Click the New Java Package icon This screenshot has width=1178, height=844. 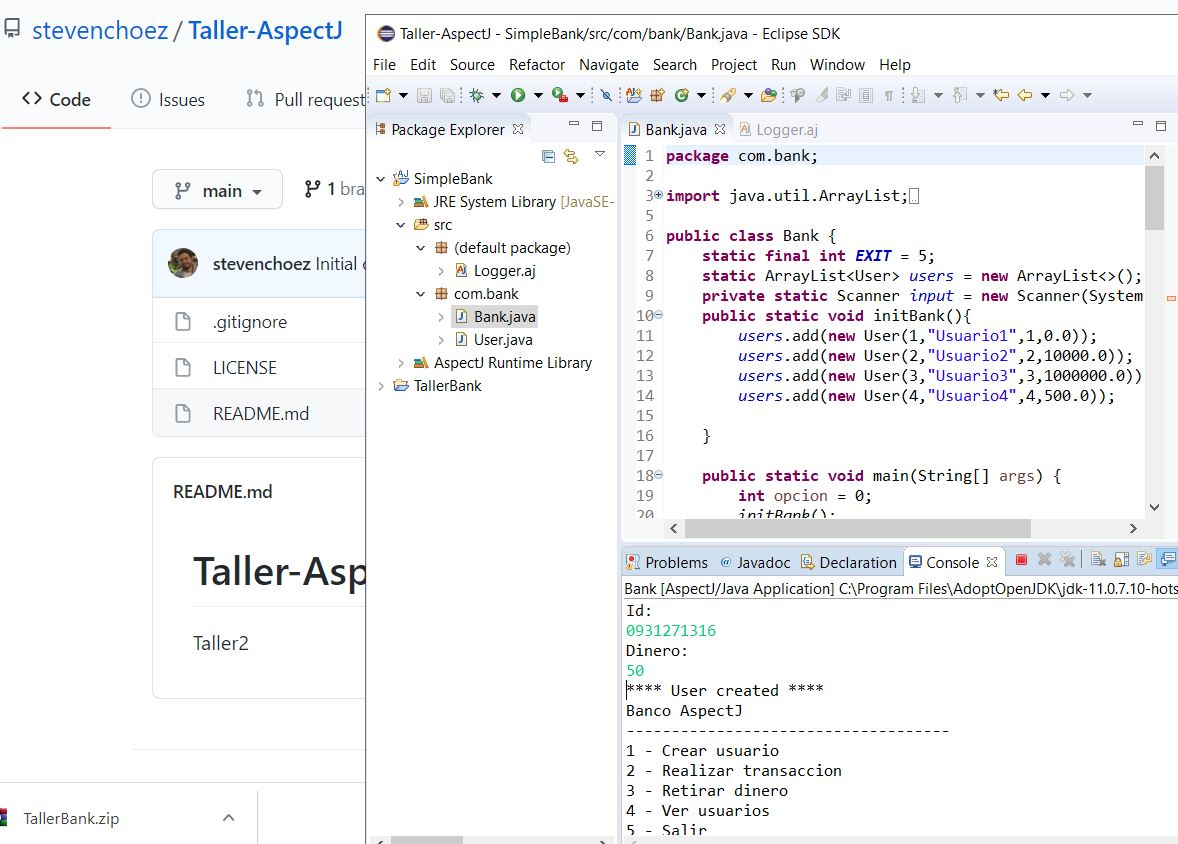657,95
